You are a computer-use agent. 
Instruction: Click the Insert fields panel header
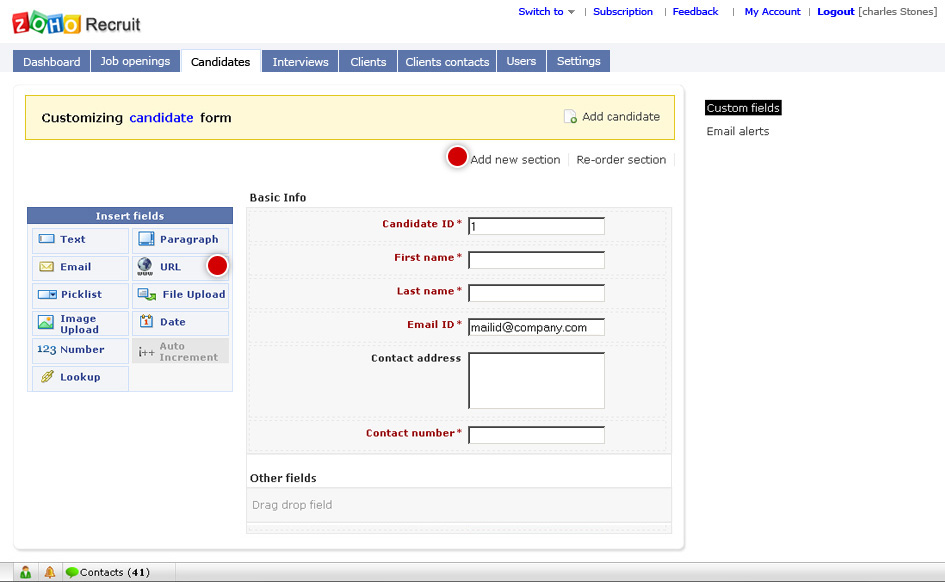click(130, 216)
